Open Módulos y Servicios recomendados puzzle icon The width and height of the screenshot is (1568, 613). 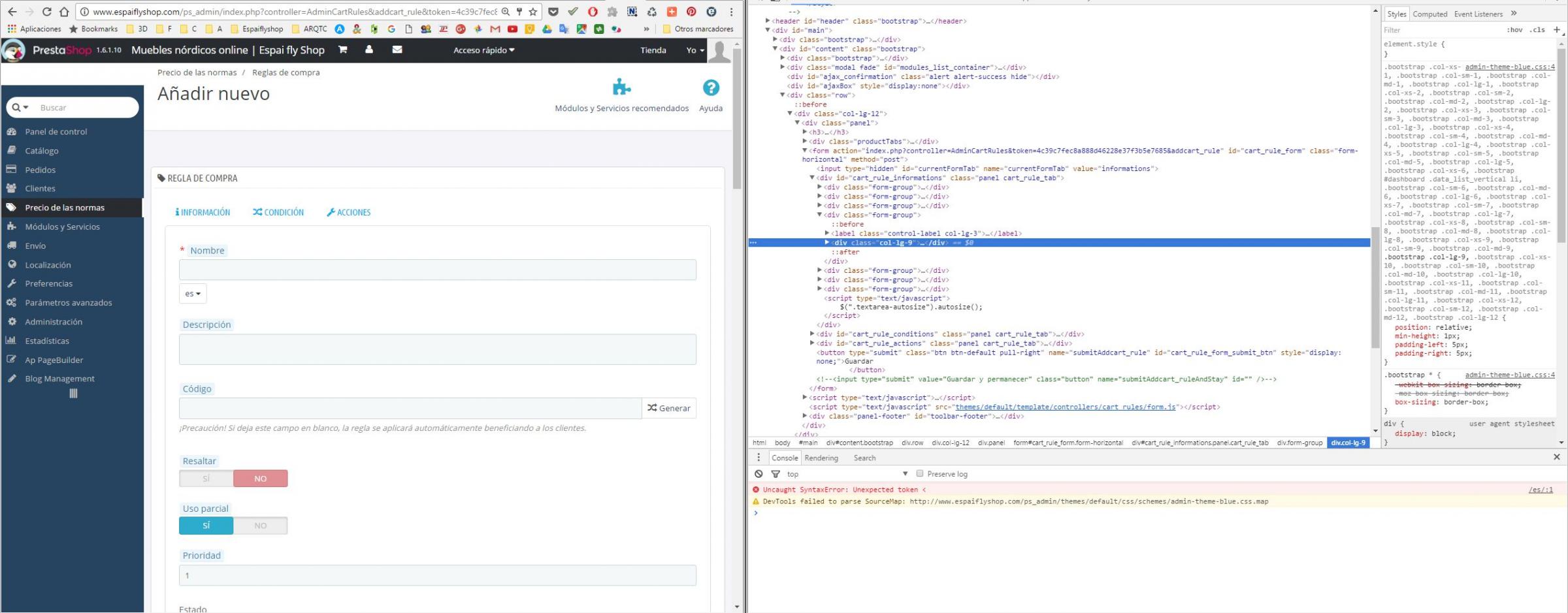pos(621,87)
